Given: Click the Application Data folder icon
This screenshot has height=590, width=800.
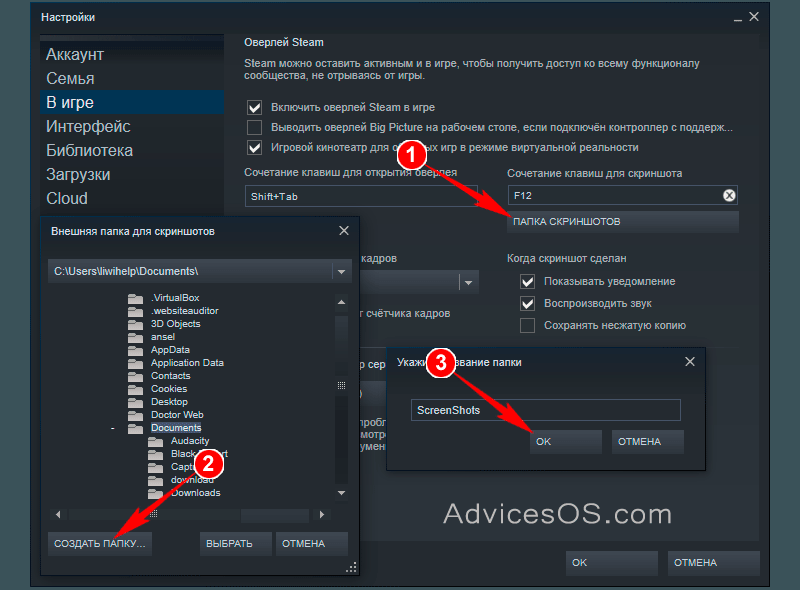Looking at the screenshot, I should coord(135,363).
